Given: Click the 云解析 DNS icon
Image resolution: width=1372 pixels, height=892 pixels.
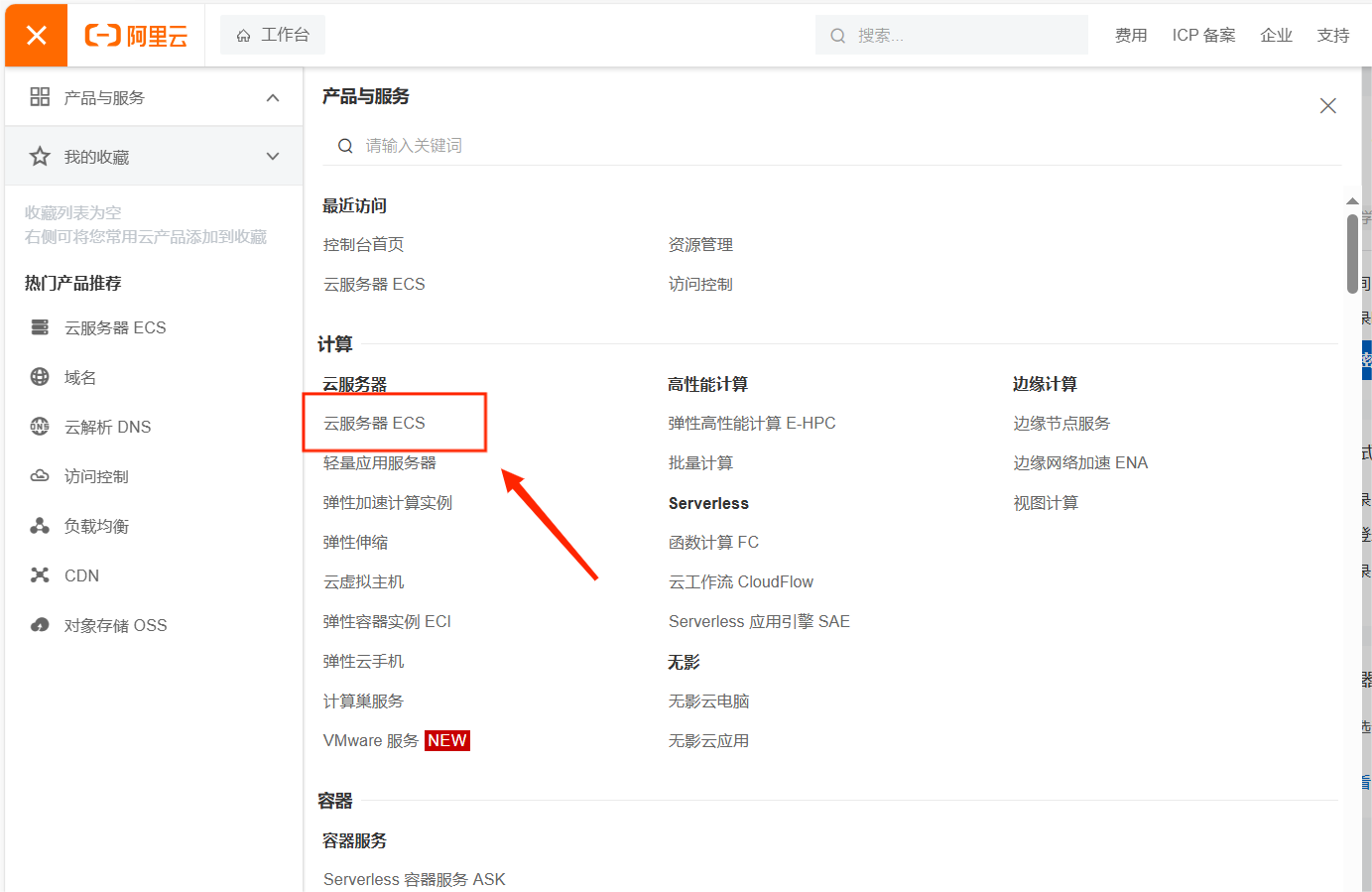Looking at the screenshot, I should pyautogui.click(x=40, y=427).
